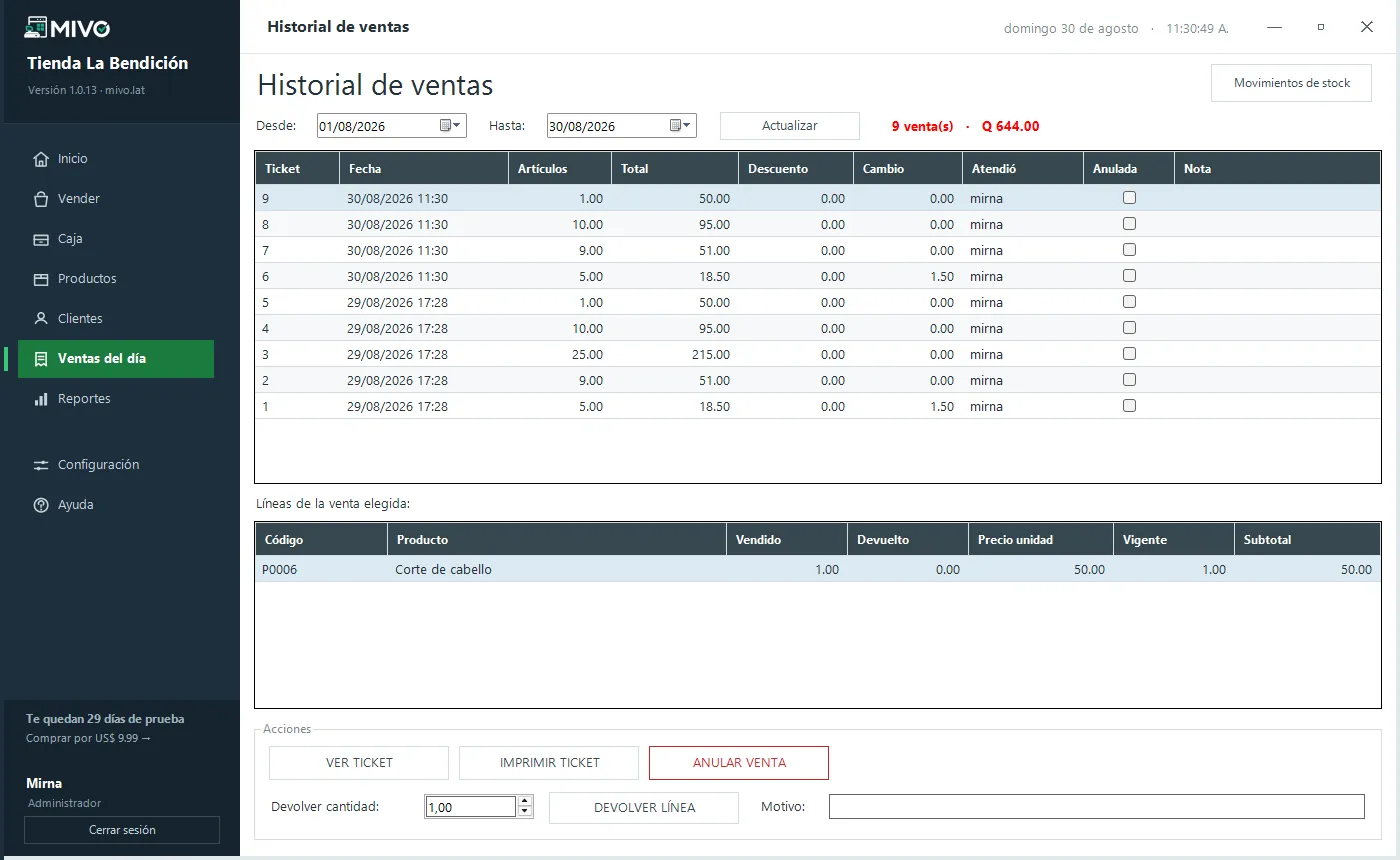The height and width of the screenshot is (860, 1400).
Task: Open Clientes in the sidebar
Action: [116, 319]
